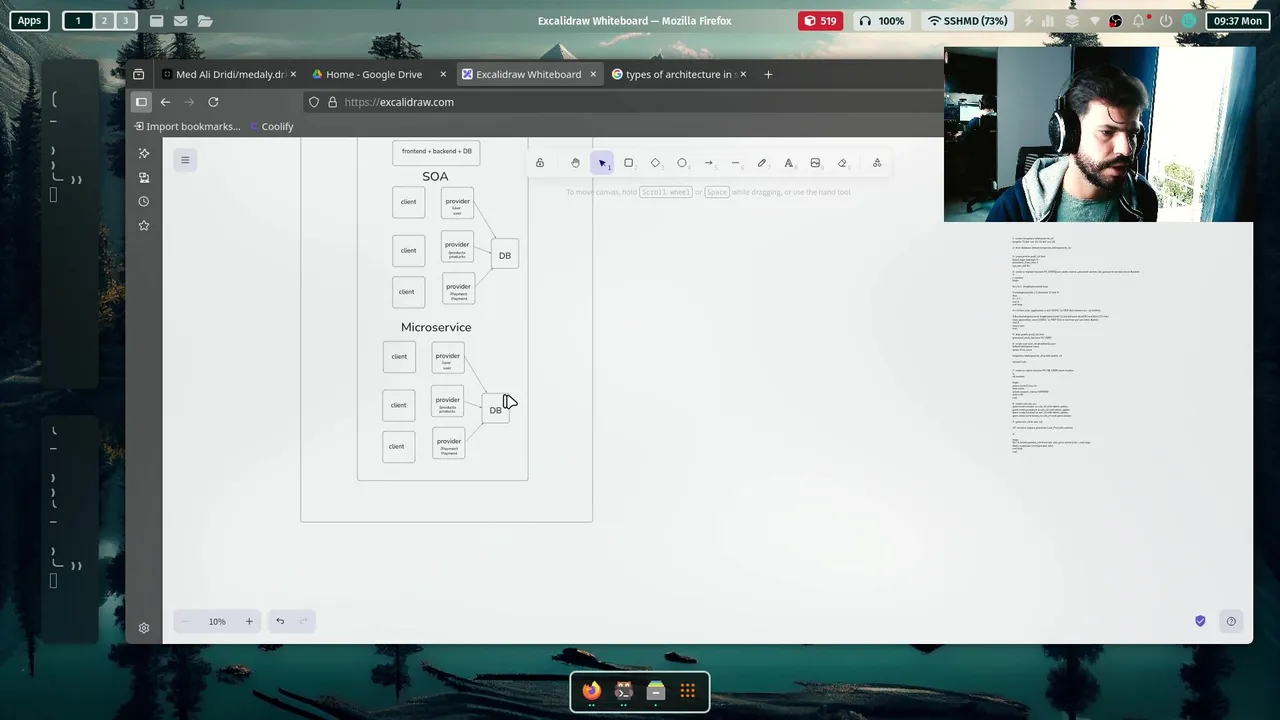Launch the terminal from the dock
The height and width of the screenshot is (720, 1280).
click(624, 691)
